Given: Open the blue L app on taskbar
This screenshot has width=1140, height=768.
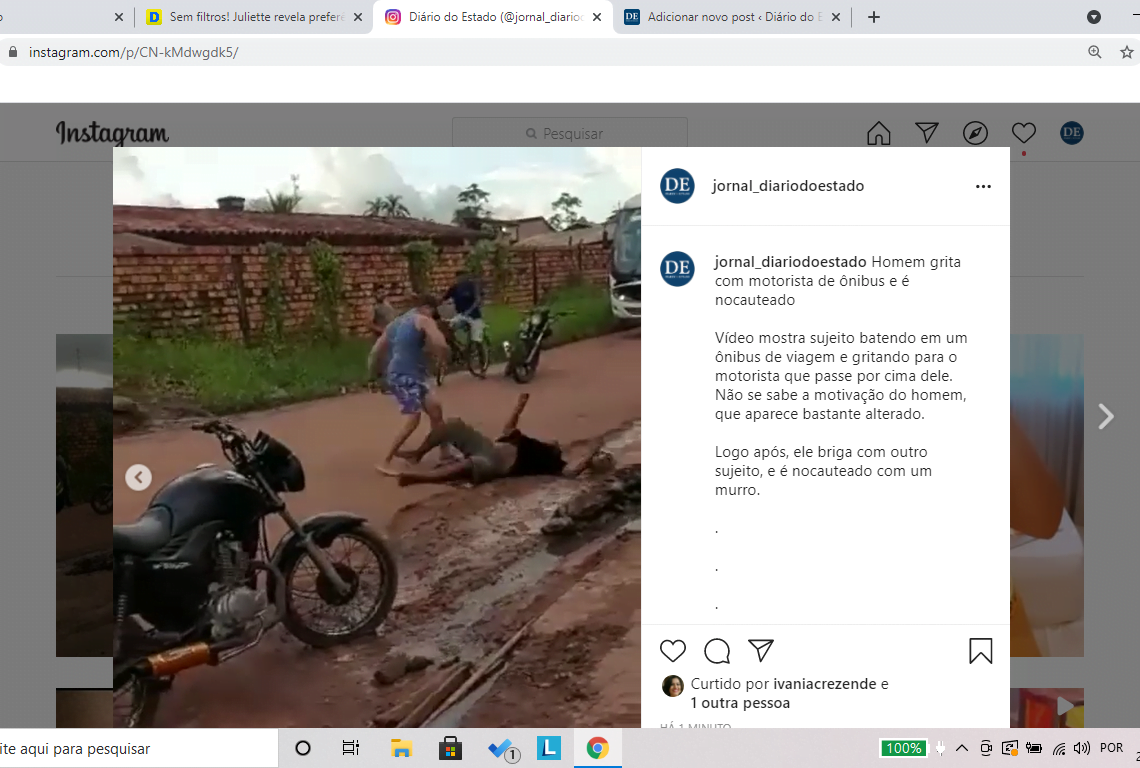Looking at the screenshot, I should coord(549,748).
